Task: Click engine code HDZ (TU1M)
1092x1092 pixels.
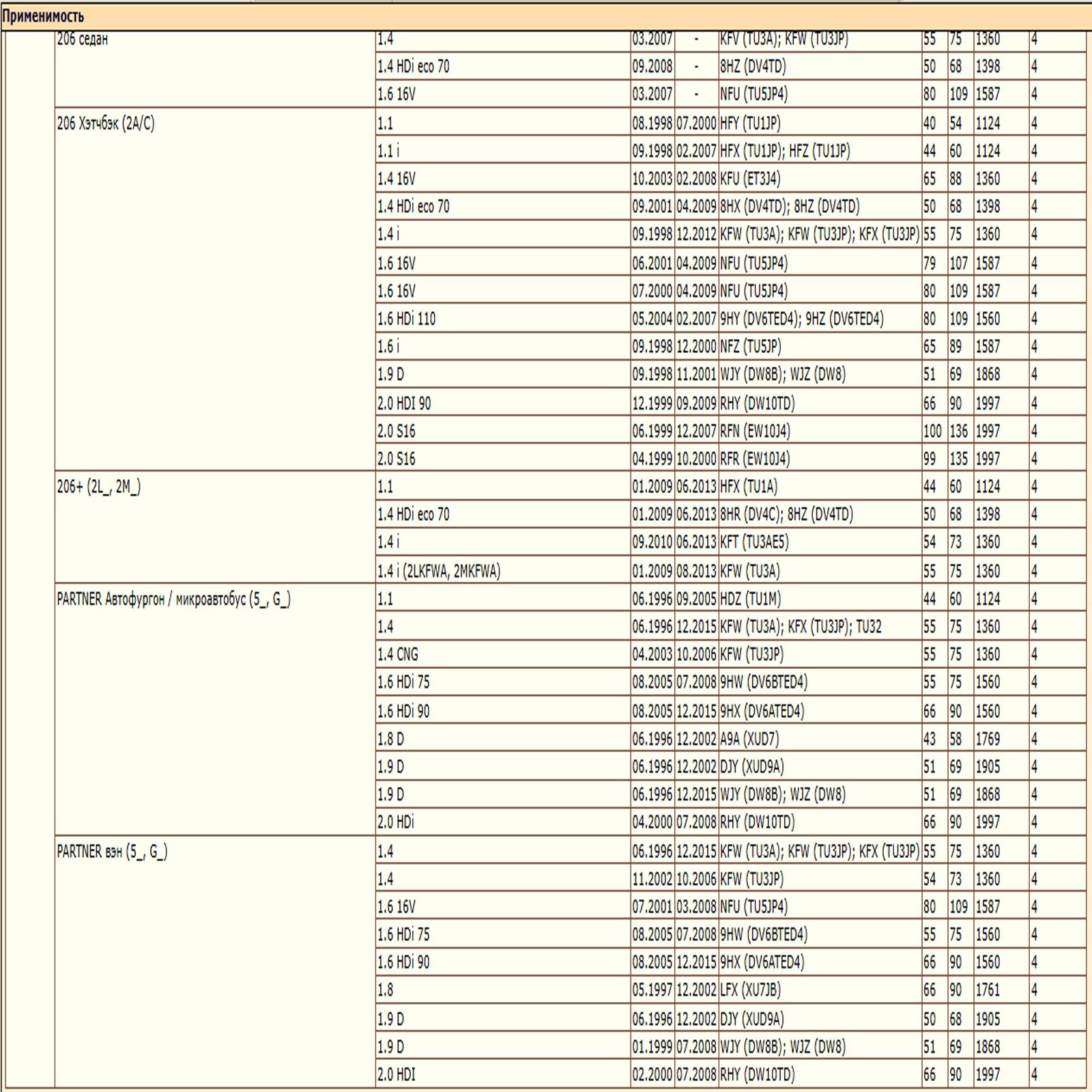Action: pyautogui.click(x=750, y=599)
